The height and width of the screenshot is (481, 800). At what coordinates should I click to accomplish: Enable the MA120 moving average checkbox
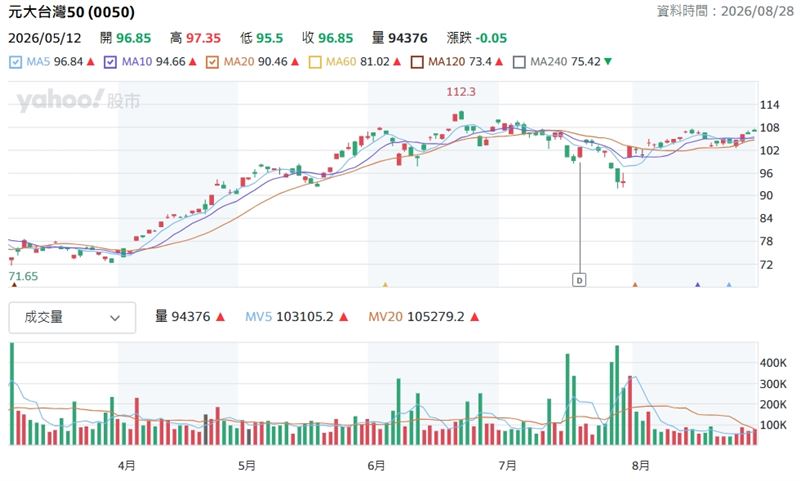(417, 62)
